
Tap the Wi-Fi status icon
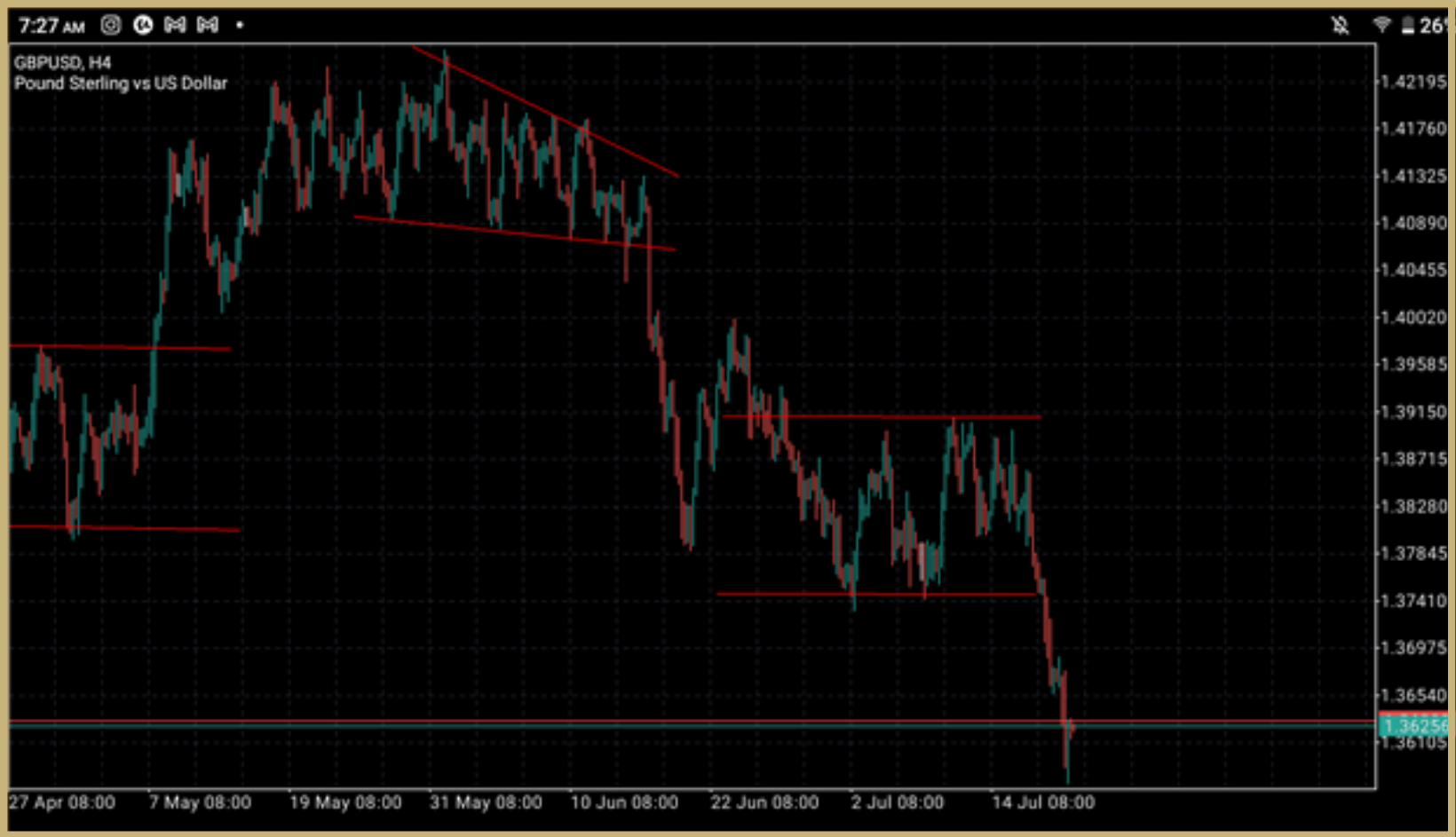coord(1381,24)
